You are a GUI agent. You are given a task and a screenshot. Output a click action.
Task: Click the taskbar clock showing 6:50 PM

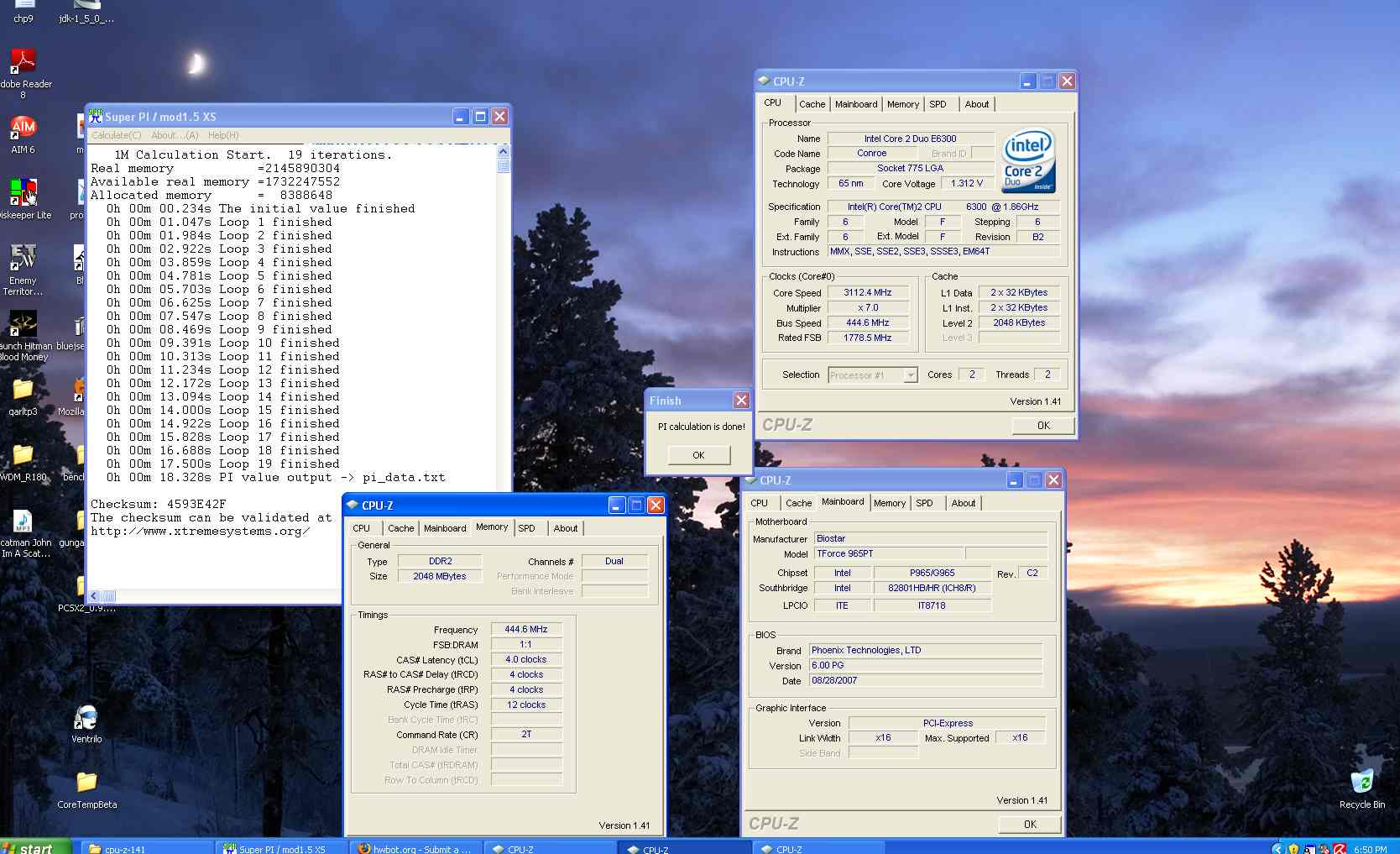pyautogui.click(x=1370, y=849)
